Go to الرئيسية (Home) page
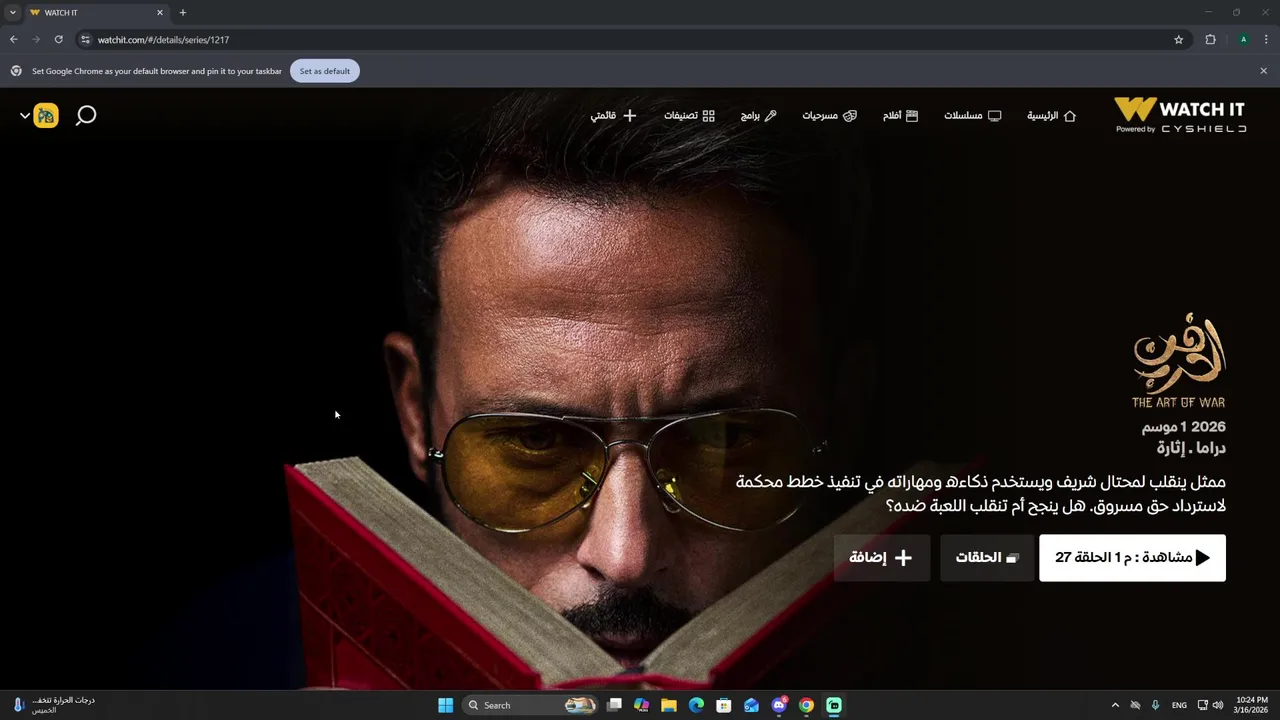 tap(1051, 116)
